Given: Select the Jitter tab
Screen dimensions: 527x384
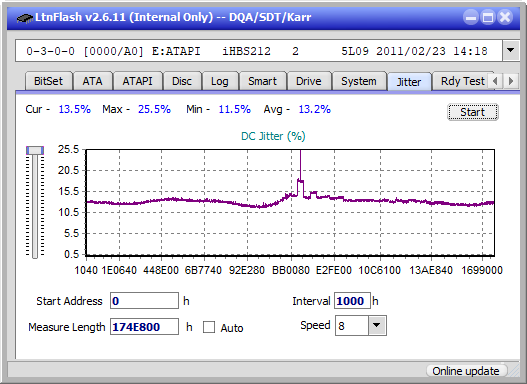Looking at the screenshot, I should click(x=409, y=82).
